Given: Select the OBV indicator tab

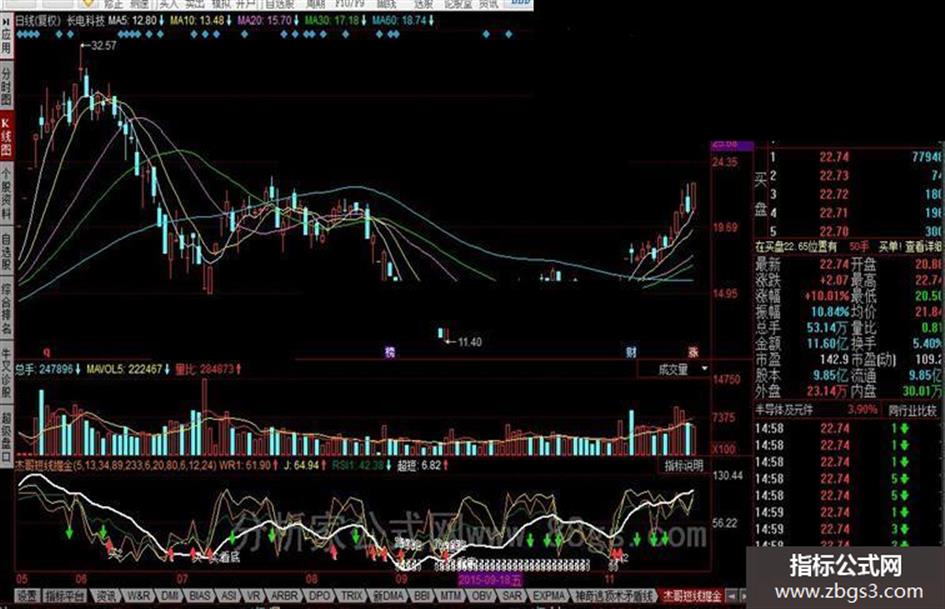Looking at the screenshot, I should pos(482,596).
